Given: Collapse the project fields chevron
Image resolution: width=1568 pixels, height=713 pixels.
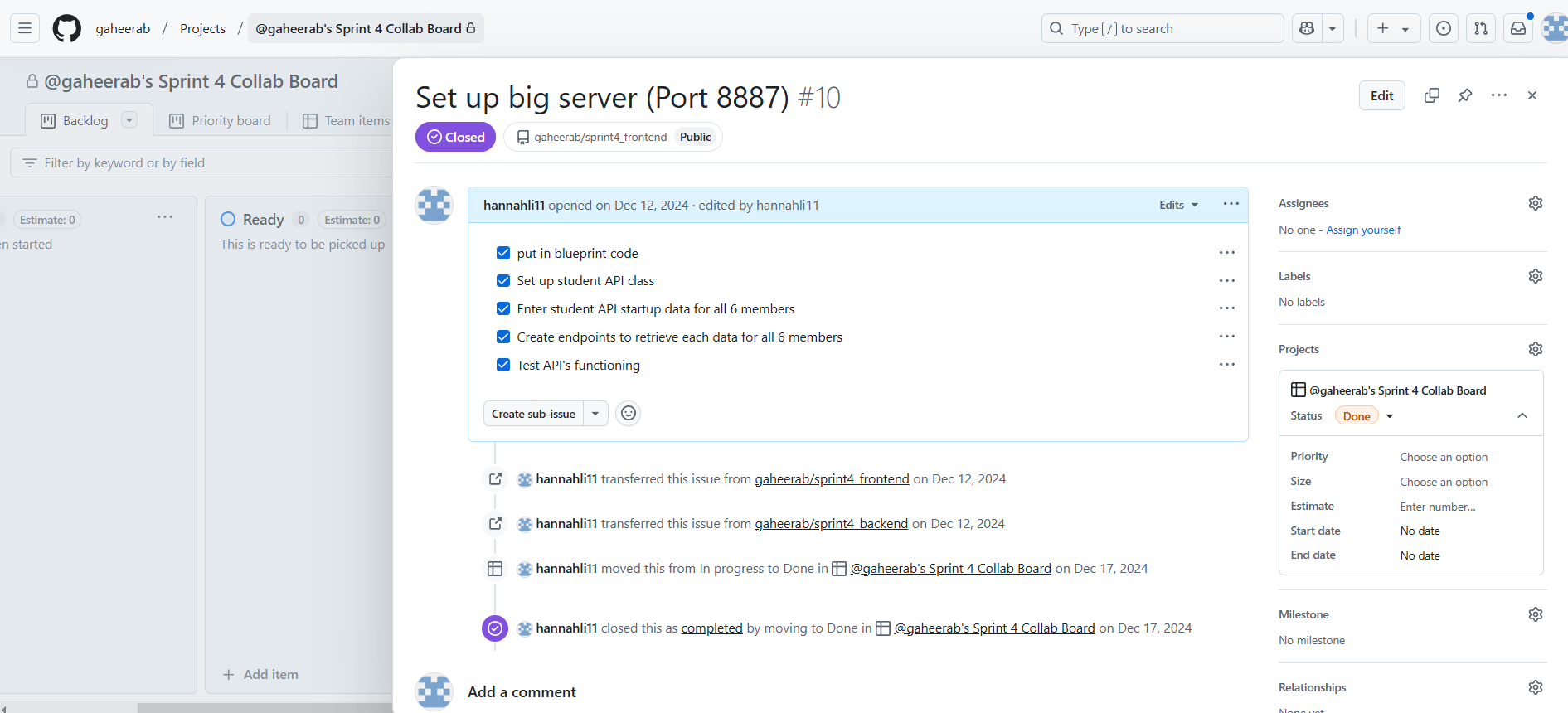Looking at the screenshot, I should pos(1522,415).
